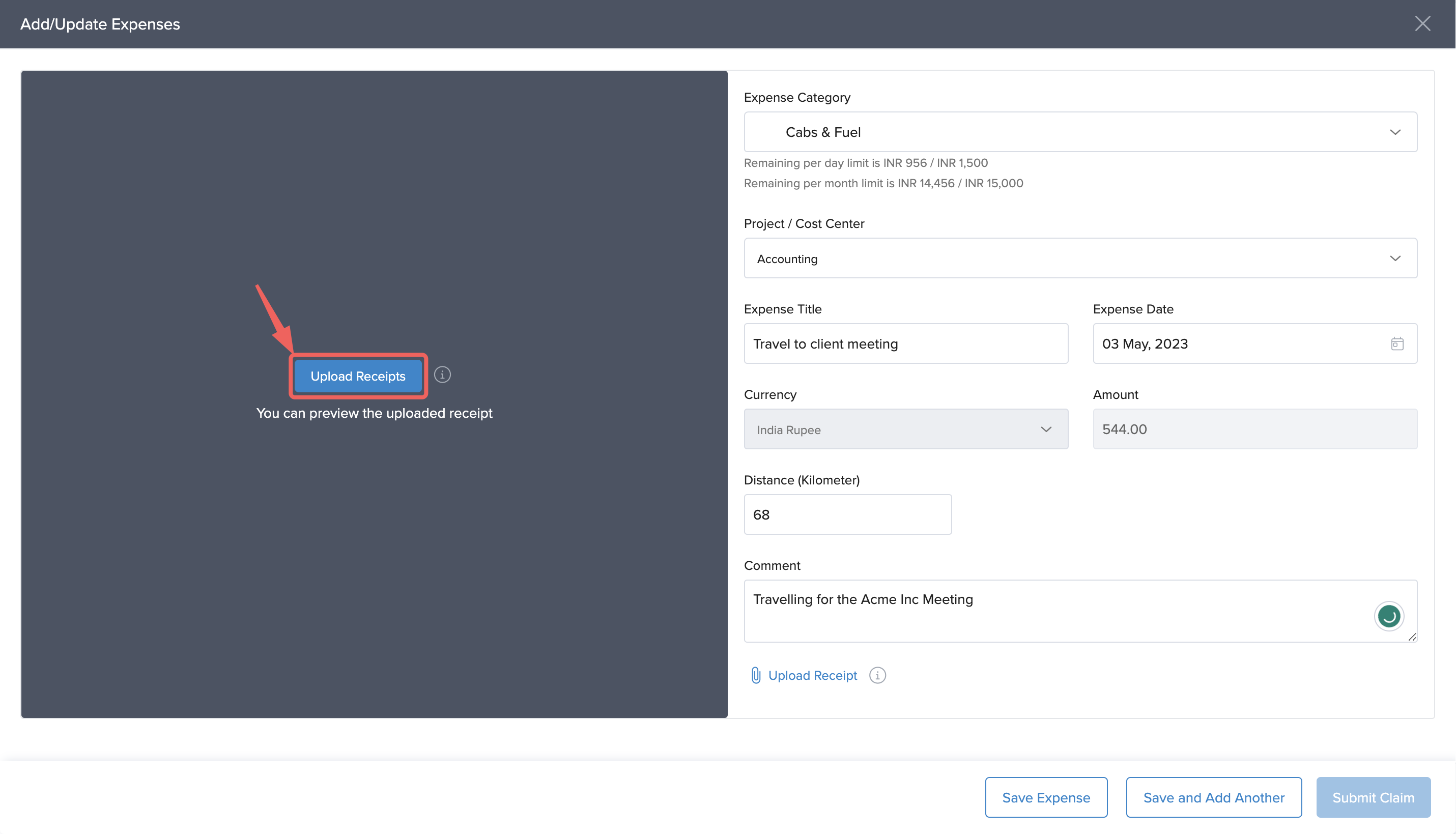Close the Add/Update Expenses dialog
The height and width of the screenshot is (834, 1456).
(x=1422, y=23)
